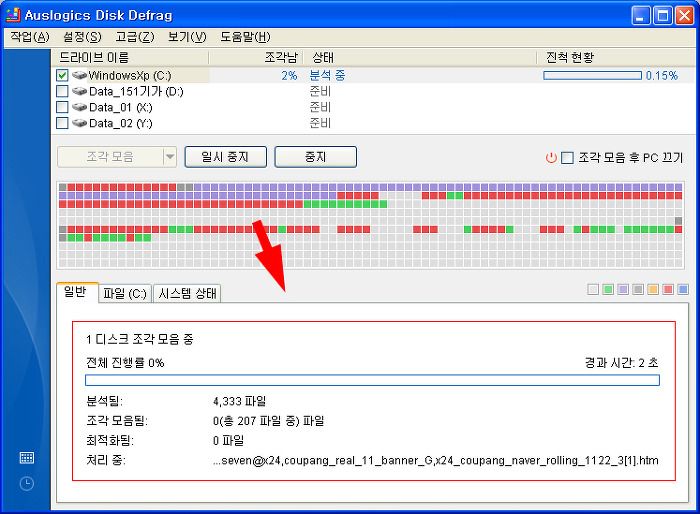The width and height of the screenshot is (700, 514).
Task: Click the 상태 column header
Action: [x=420, y=58]
